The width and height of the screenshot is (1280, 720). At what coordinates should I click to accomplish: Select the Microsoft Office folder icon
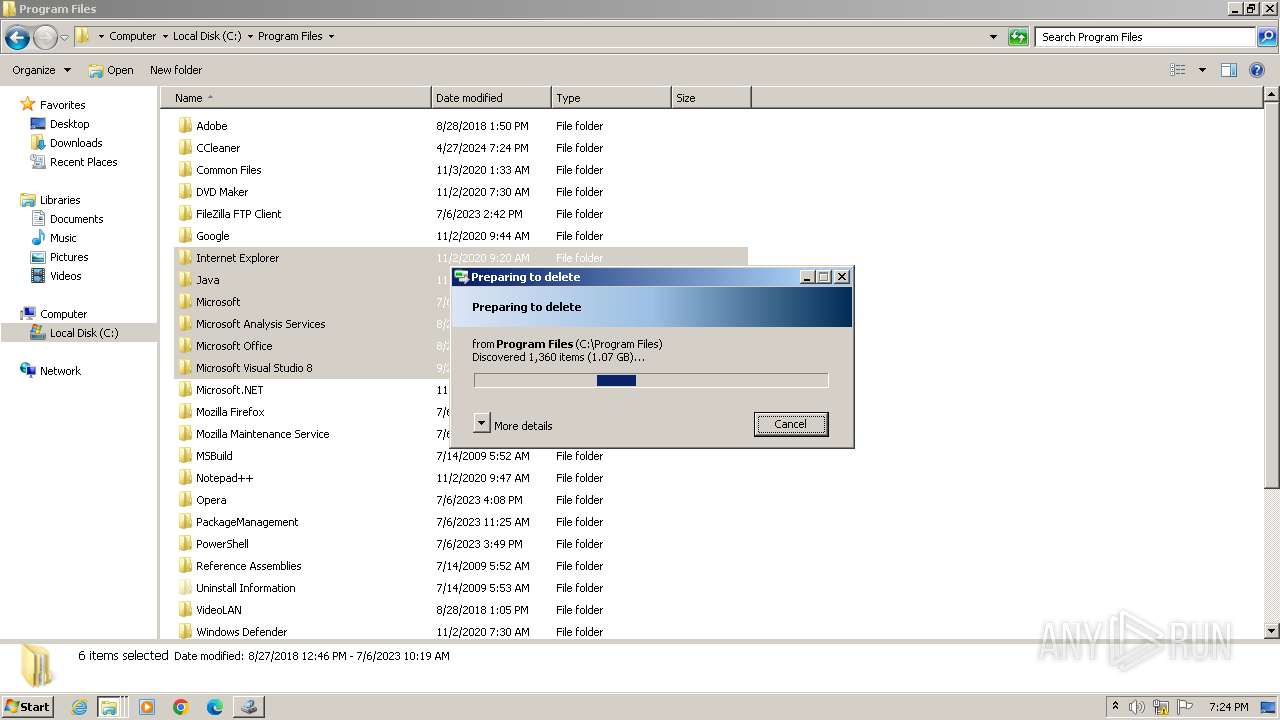(185, 346)
